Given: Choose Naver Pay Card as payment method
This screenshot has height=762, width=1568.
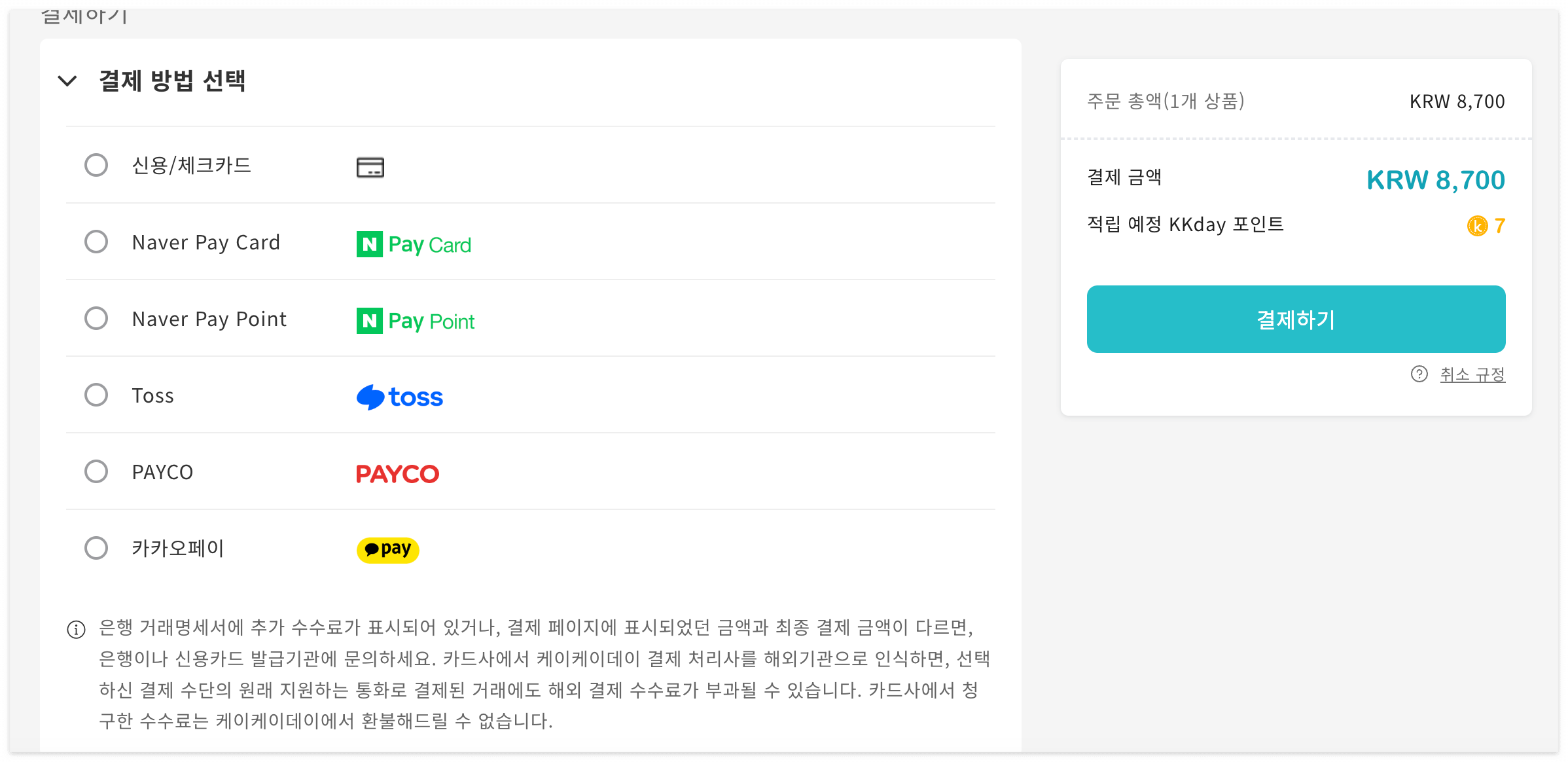Looking at the screenshot, I should [x=96, y=242].
